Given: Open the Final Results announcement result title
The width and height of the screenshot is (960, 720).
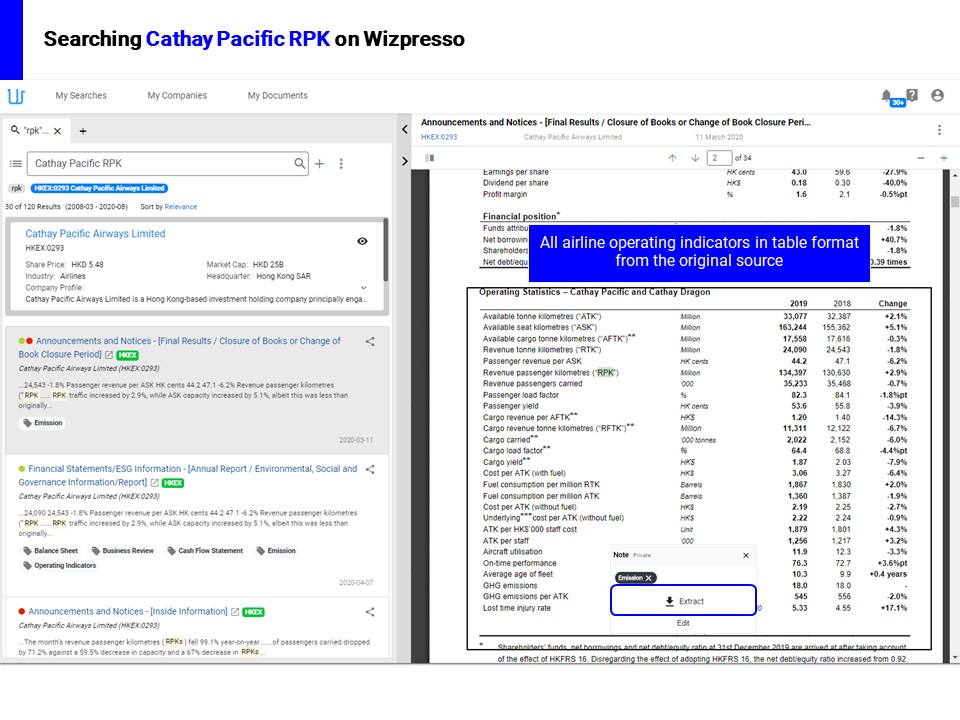Looking at the screenshot, I should 179,348.
